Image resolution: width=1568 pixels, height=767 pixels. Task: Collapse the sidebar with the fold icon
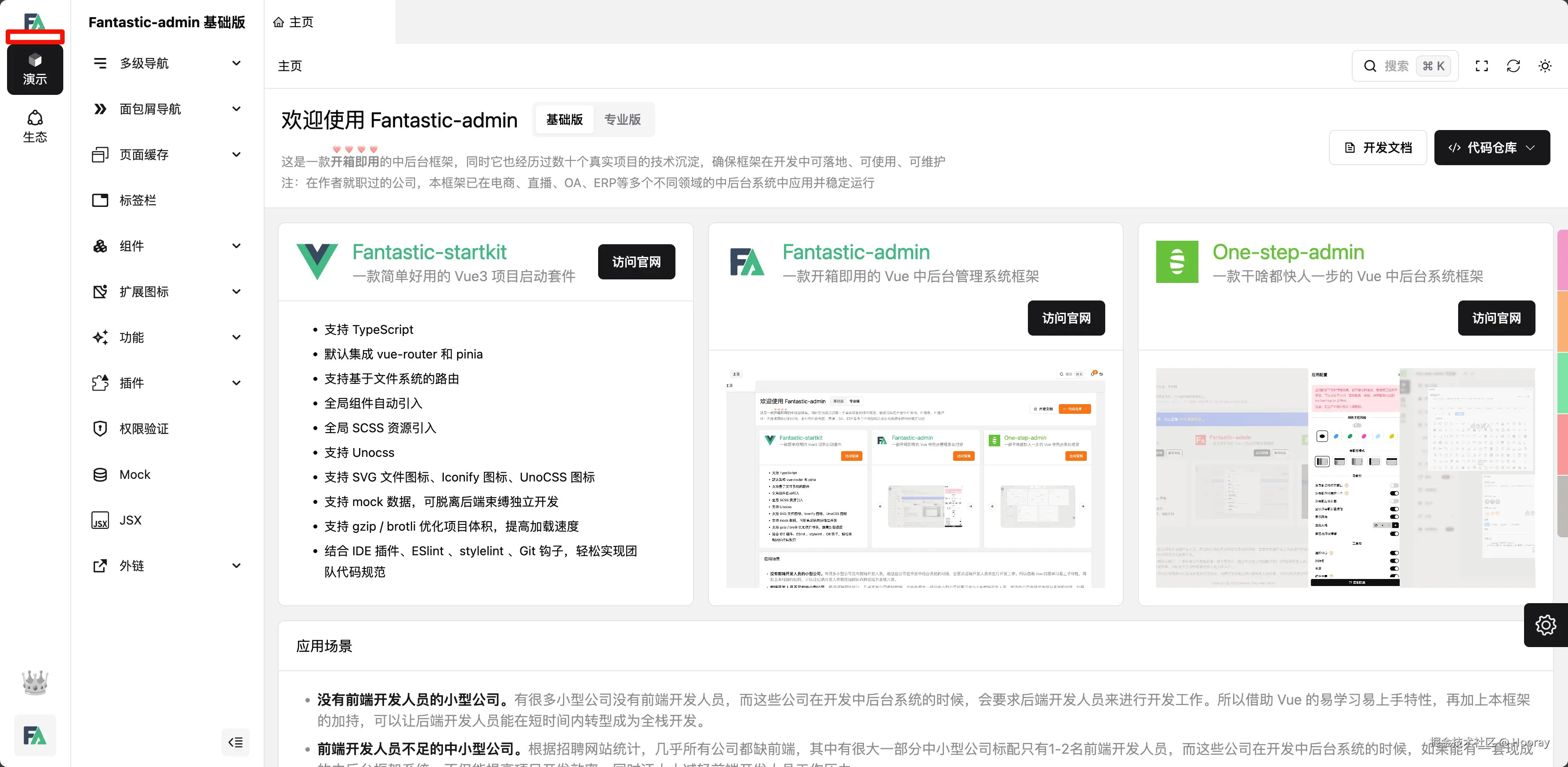[x=236, y=742]
